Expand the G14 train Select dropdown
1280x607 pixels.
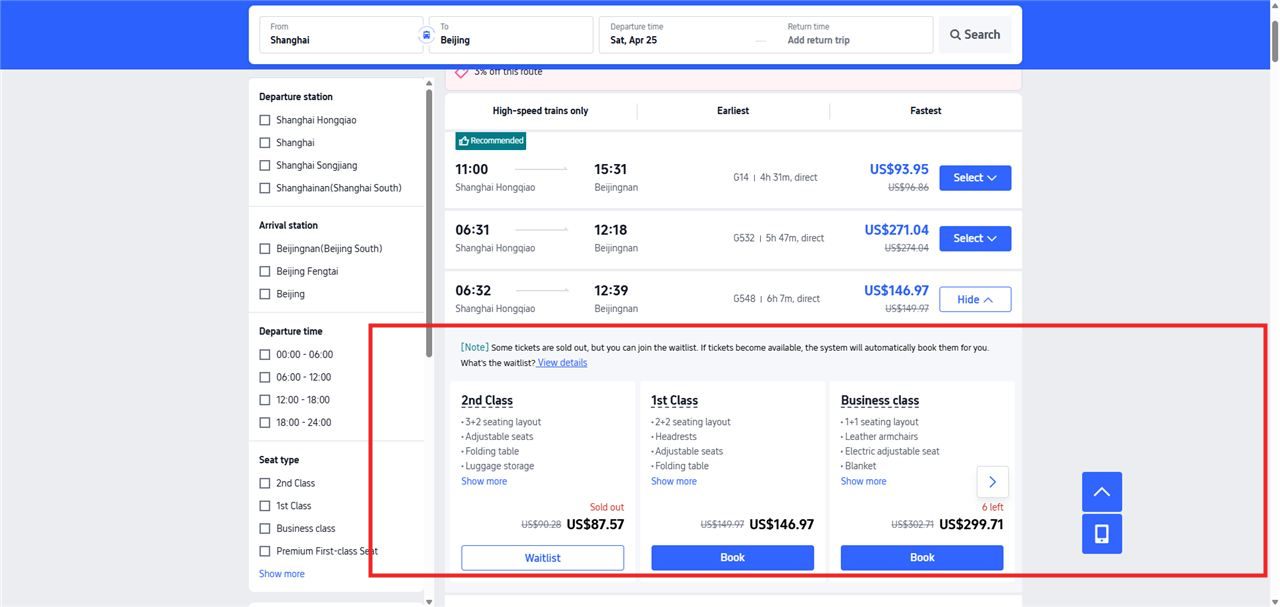click(974, 178)
